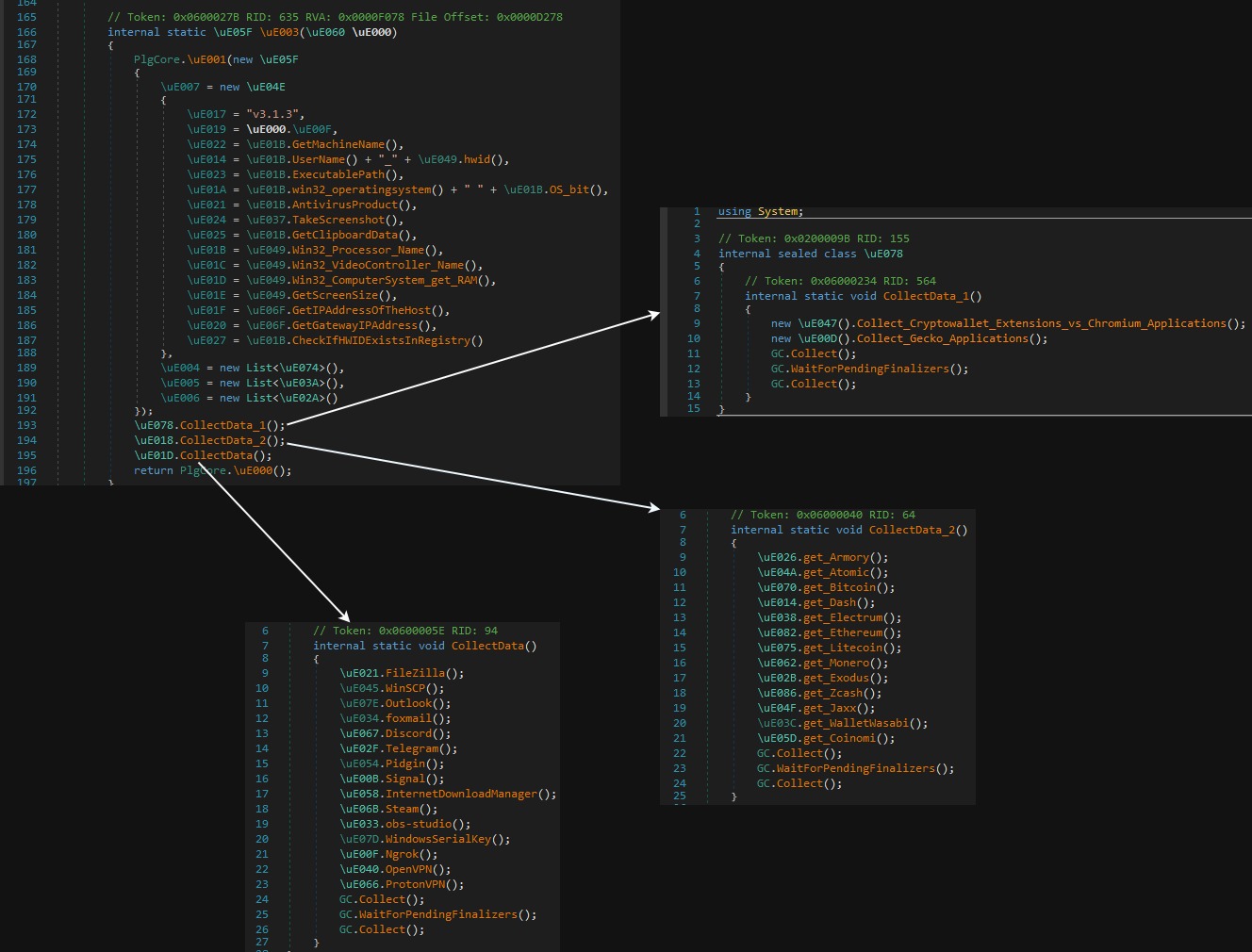Click the get_Exodus call
Screen dimensions: 1252x952
(836, 678)
